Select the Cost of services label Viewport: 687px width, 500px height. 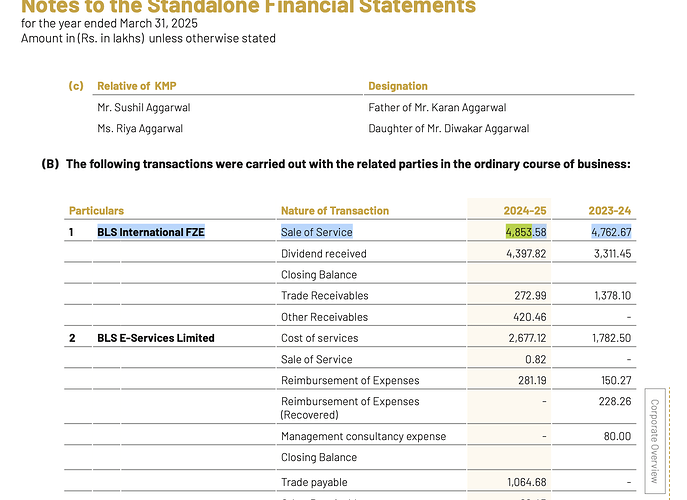click(320, 338)
